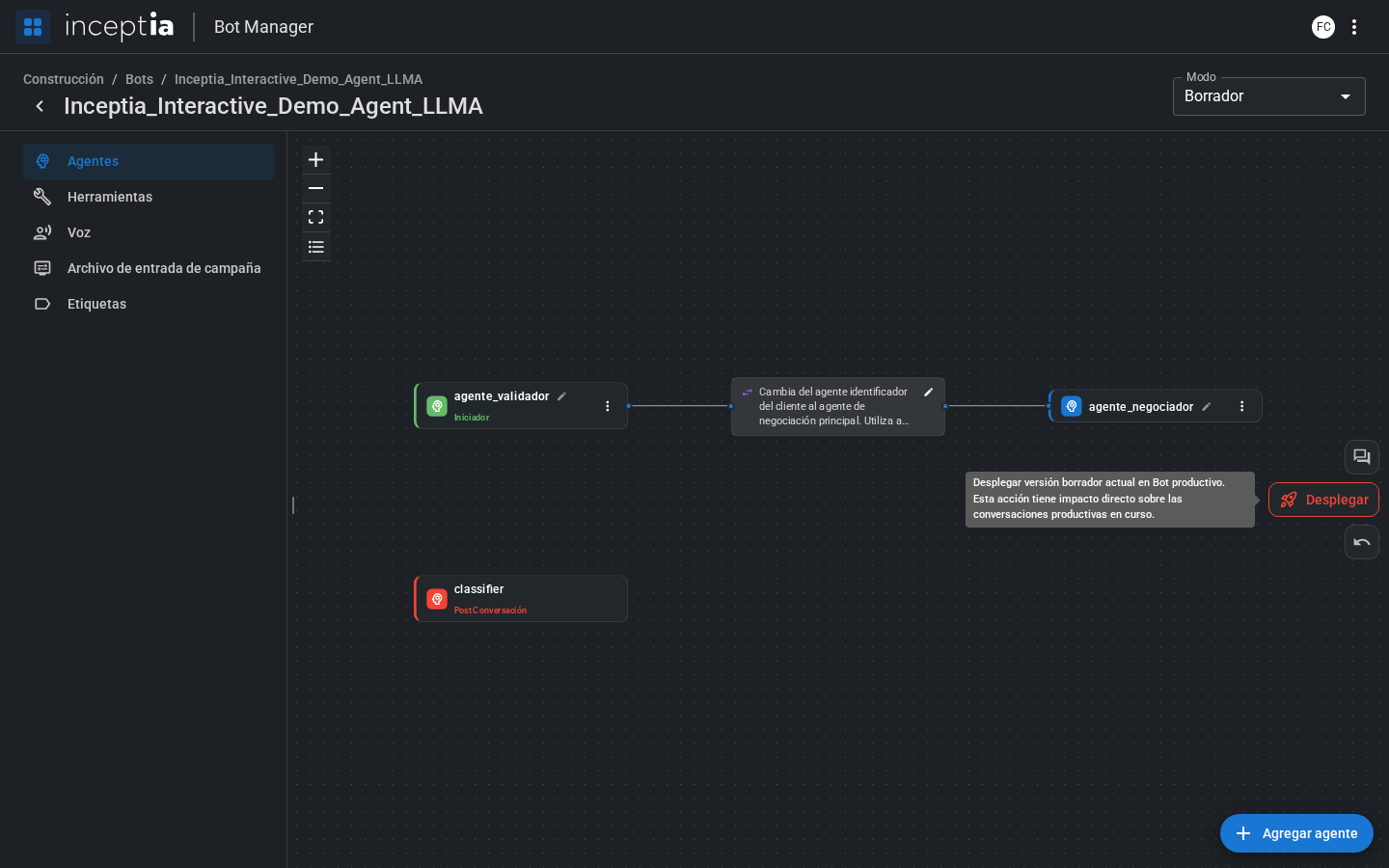Open the Voz section
Image resolution: width=1389 pixels, height=868 pixels.
click(149, 232)
